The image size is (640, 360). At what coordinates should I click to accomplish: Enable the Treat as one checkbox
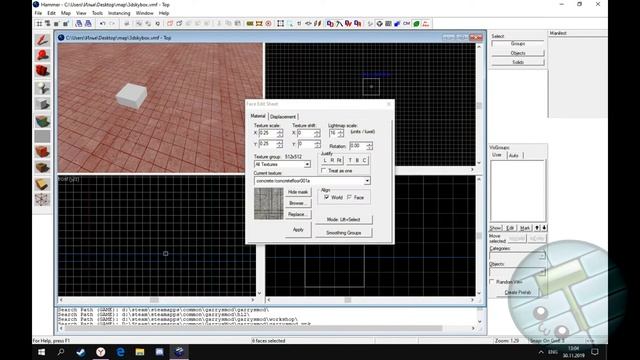click(324, 171)
